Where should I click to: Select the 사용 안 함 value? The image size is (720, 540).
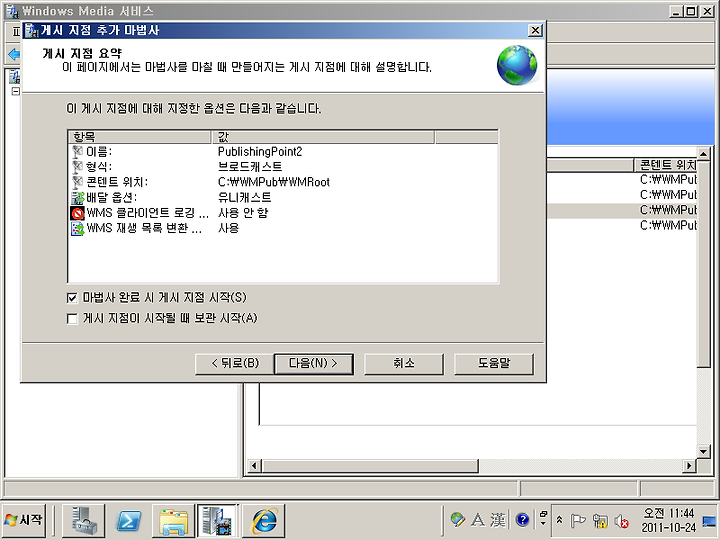[x=243, y=213]
